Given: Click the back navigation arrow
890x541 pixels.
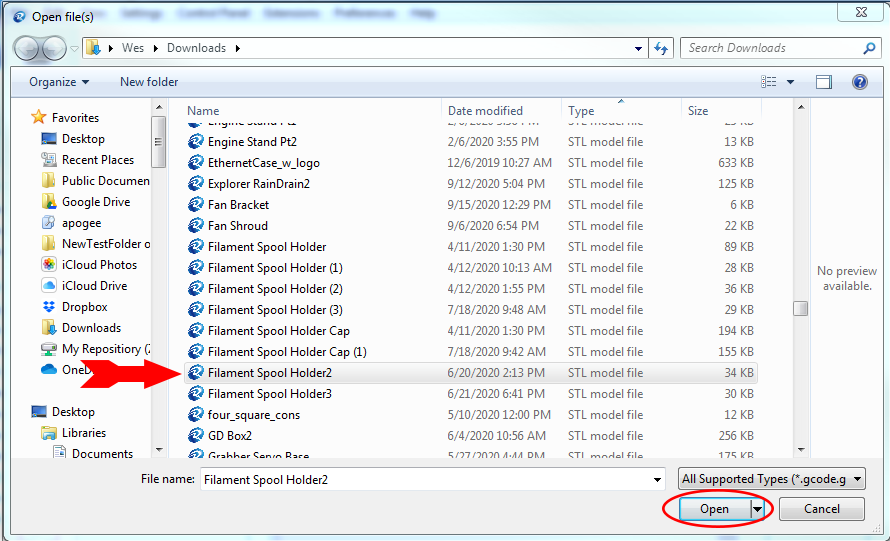Looking at the screenshot, I should tap(27, 48).
